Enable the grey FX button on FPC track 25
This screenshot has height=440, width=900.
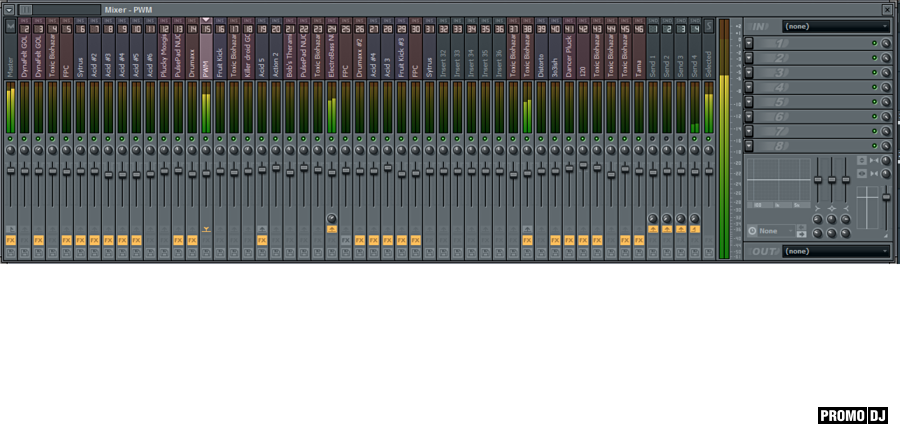346,240
